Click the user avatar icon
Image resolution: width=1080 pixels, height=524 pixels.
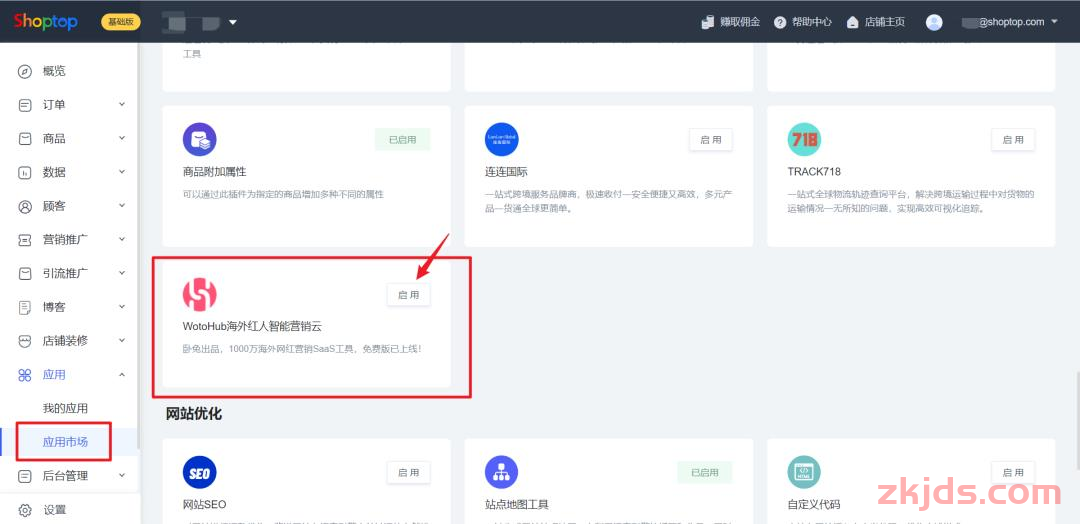(x=934, y=22)
